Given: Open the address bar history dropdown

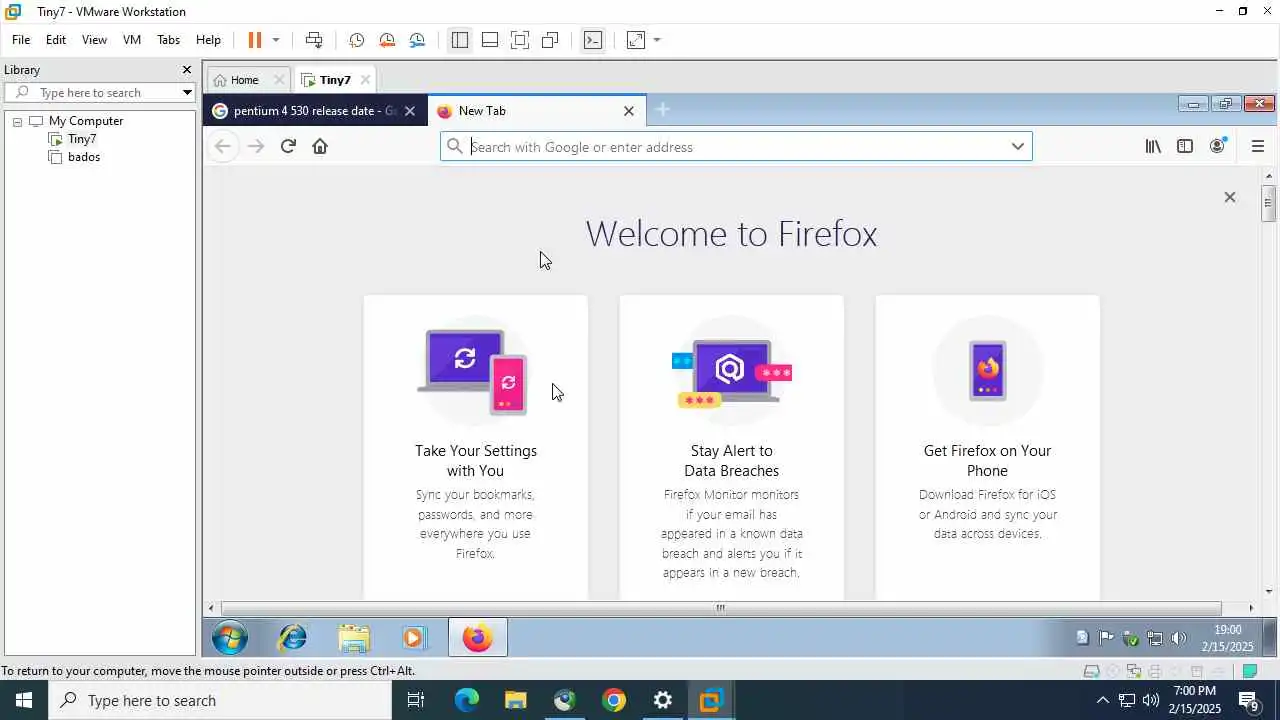Looking at the screenshot, I should pyautogui.click(x=1017, y=147).
